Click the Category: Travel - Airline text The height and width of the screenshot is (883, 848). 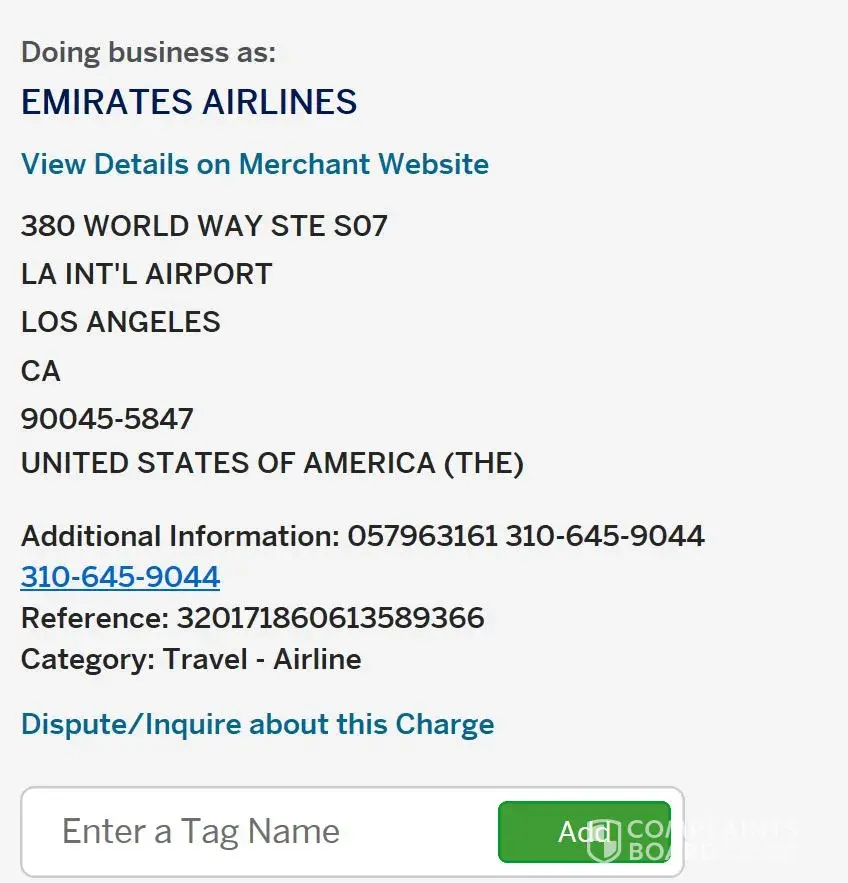pyautogui.click(x=191, y=659)
